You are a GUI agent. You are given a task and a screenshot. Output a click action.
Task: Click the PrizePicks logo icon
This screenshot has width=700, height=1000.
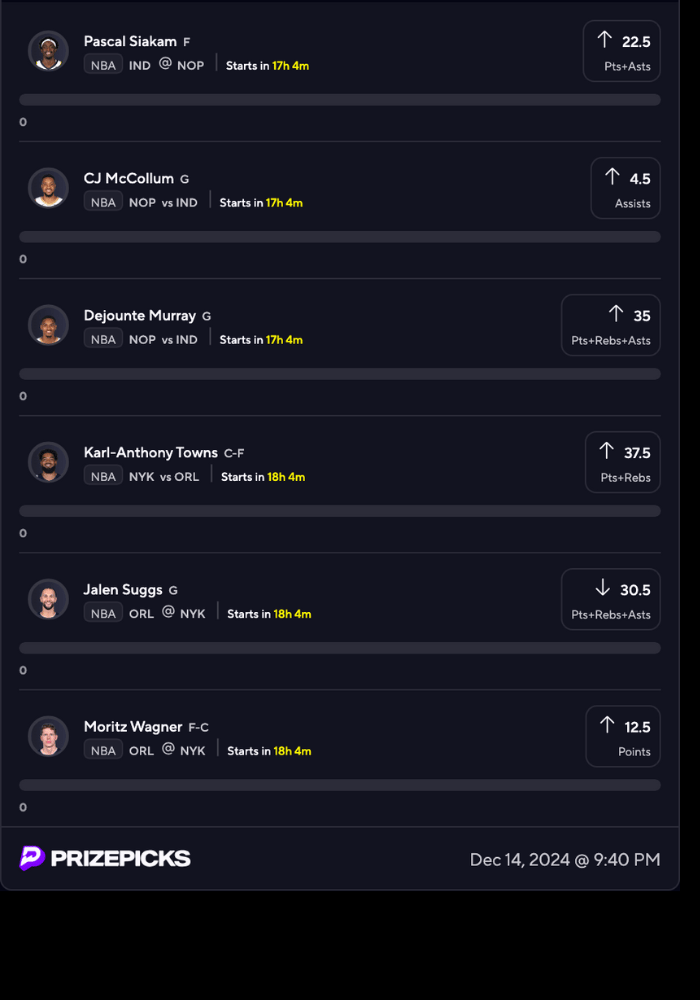(32, 858)
